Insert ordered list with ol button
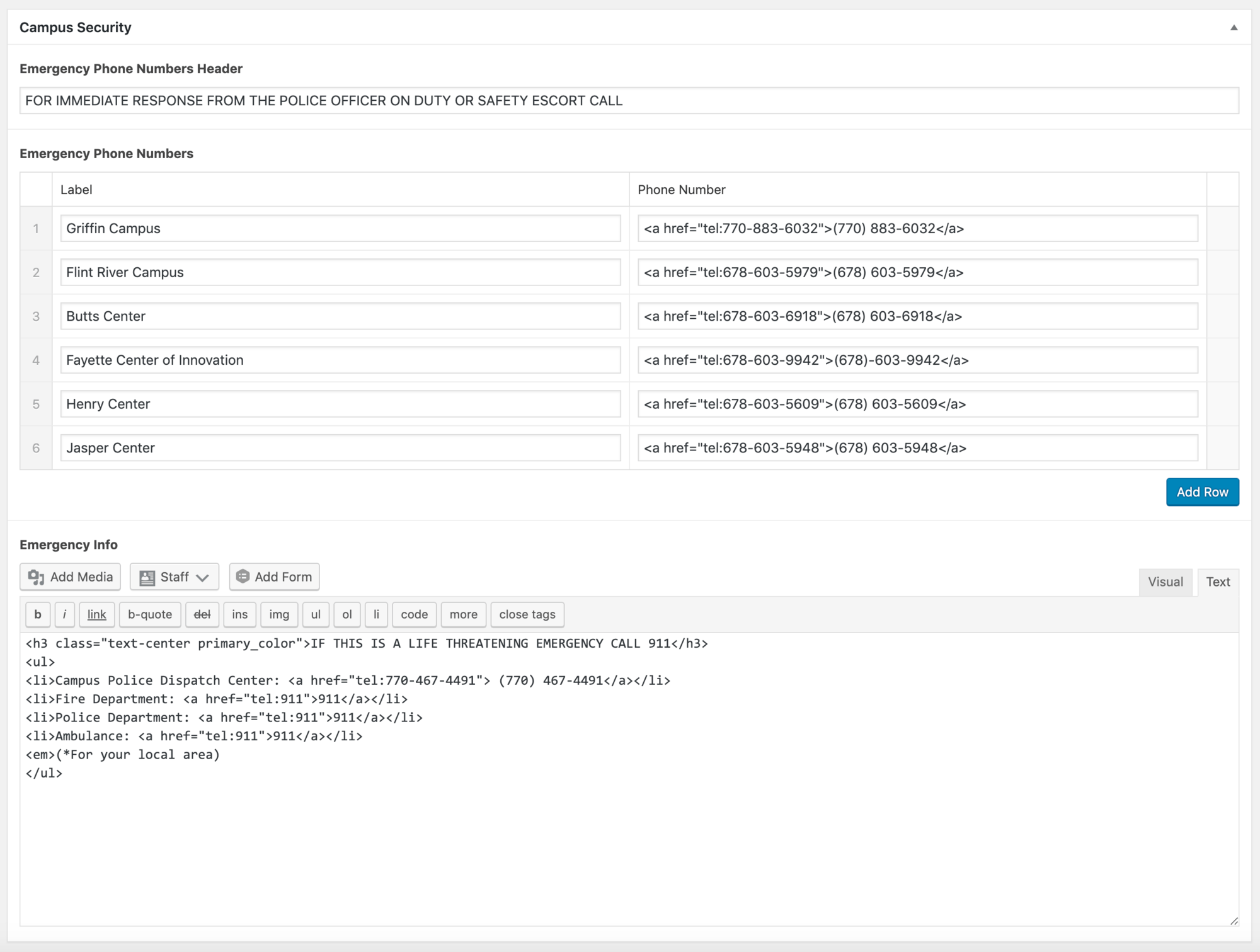The image size is (1260, 952). coord(346,614)
